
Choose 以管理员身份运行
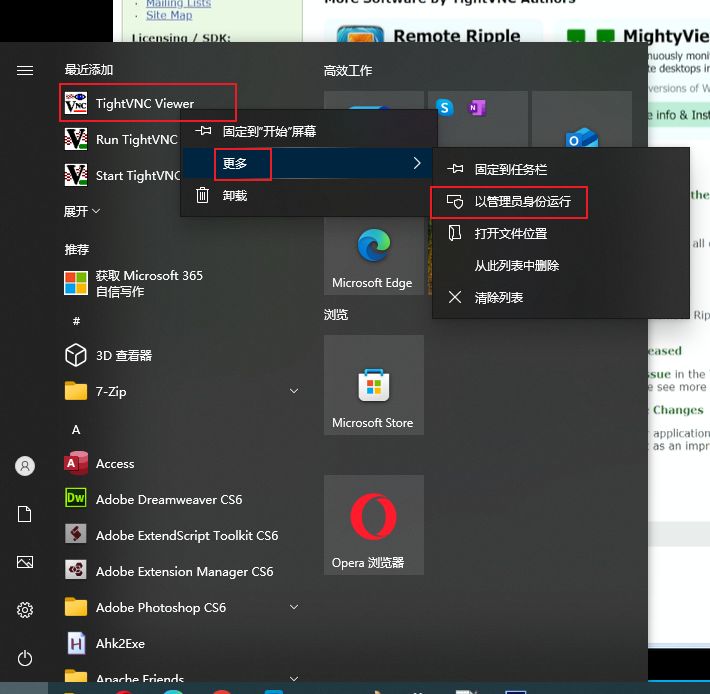click(x=561, y=201)
